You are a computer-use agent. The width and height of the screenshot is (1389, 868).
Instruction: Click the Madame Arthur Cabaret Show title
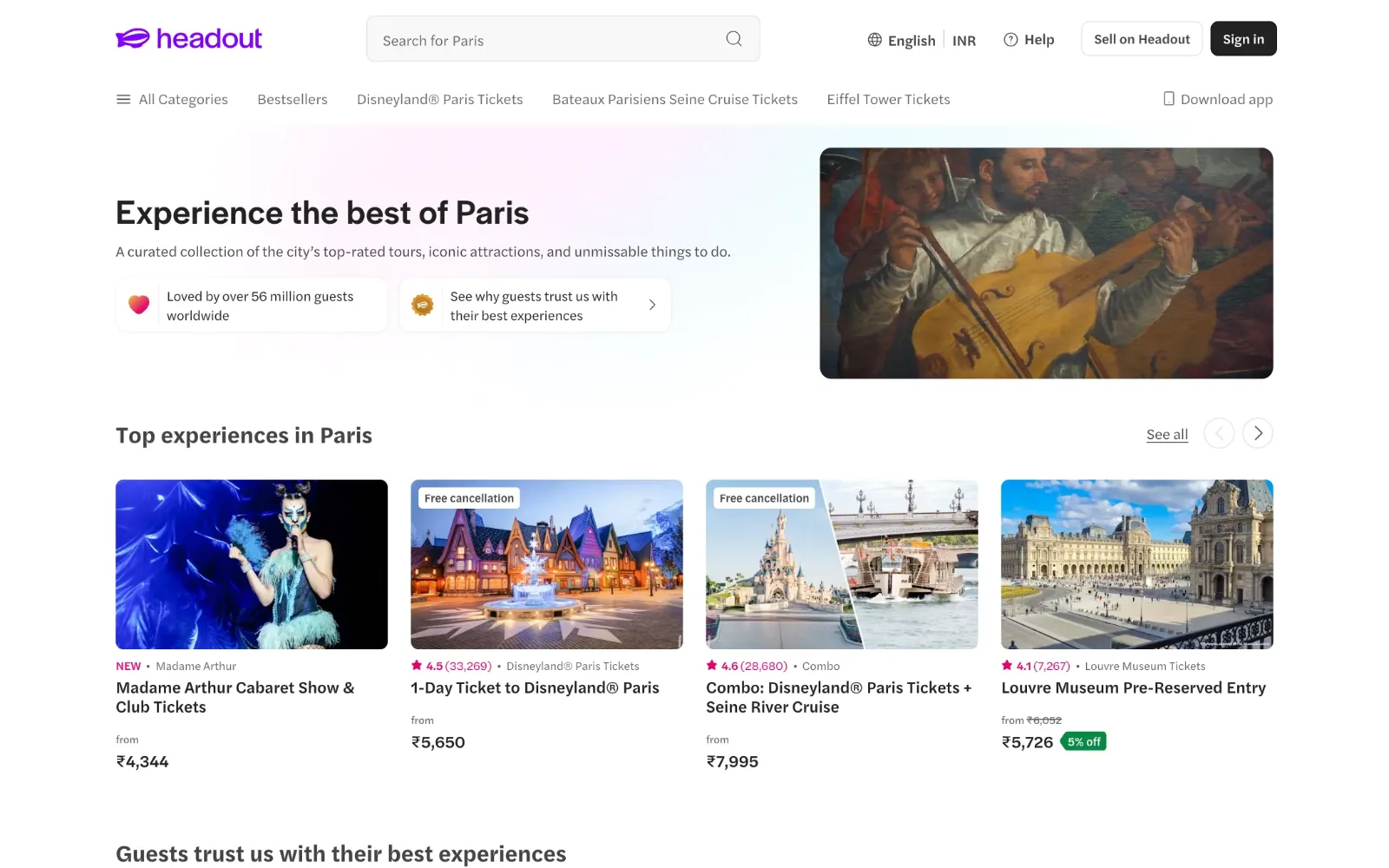tap(235, 698)
